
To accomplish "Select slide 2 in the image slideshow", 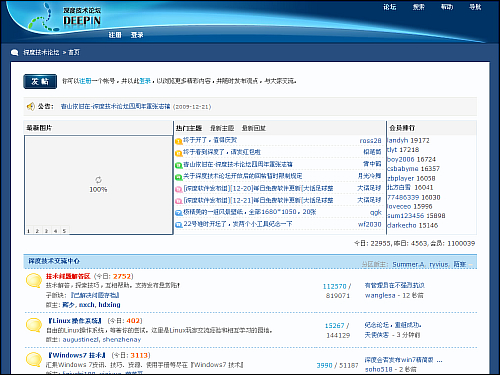I will pyautogui.click(x=38, y=231).
